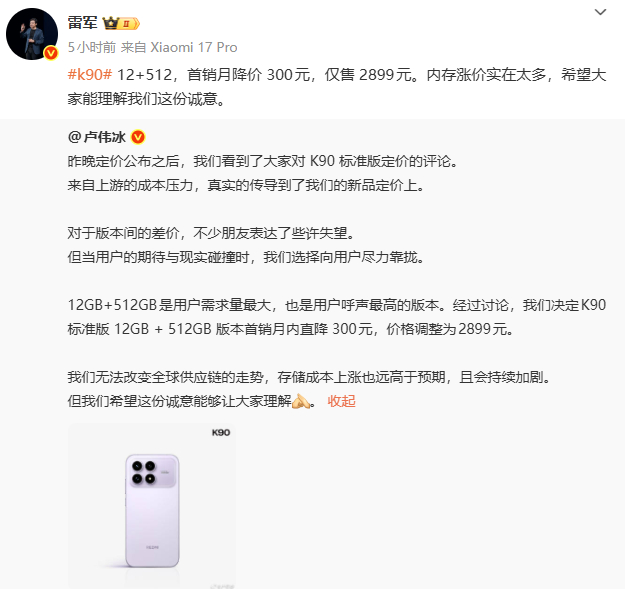Click the orange verified badge on 雷军's avatar
625x589 pixels.
point(51,53)
